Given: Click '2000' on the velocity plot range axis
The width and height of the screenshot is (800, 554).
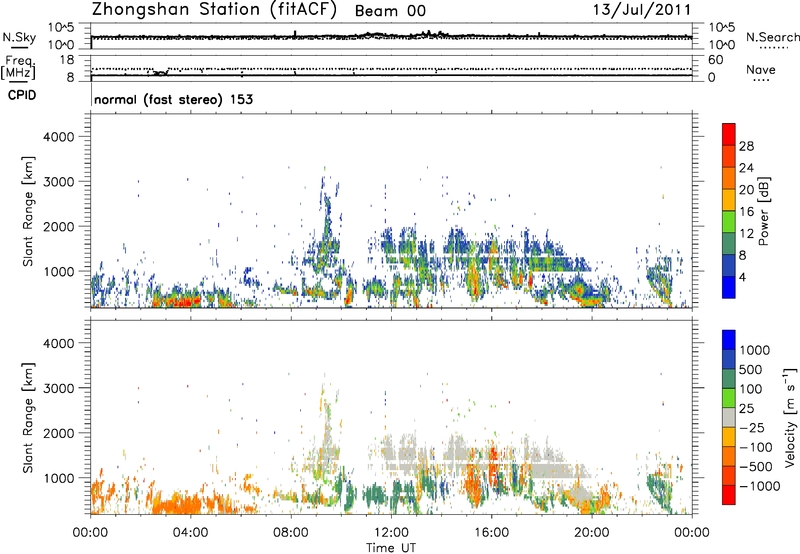Looking at the screenshot, I should click(x=58, y=433).
